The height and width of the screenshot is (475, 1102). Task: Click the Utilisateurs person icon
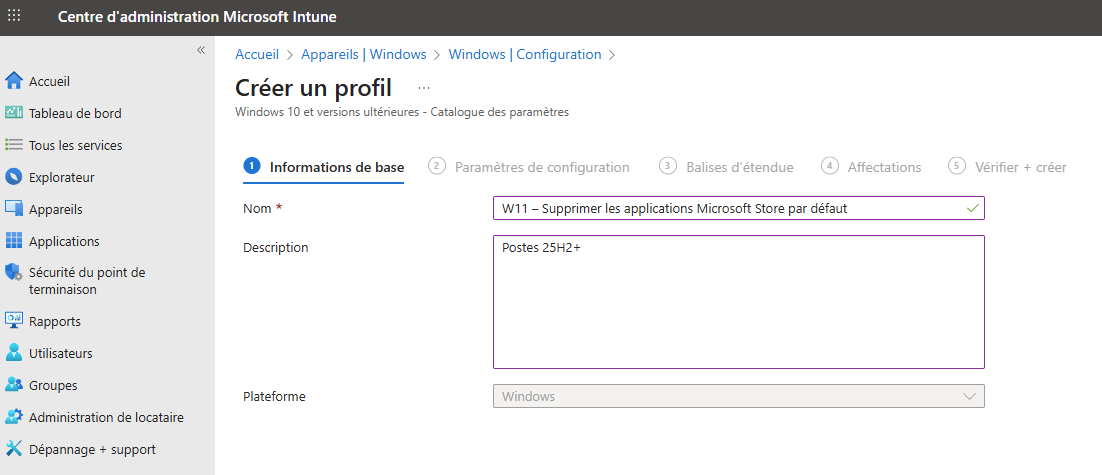tap(14, 353)
